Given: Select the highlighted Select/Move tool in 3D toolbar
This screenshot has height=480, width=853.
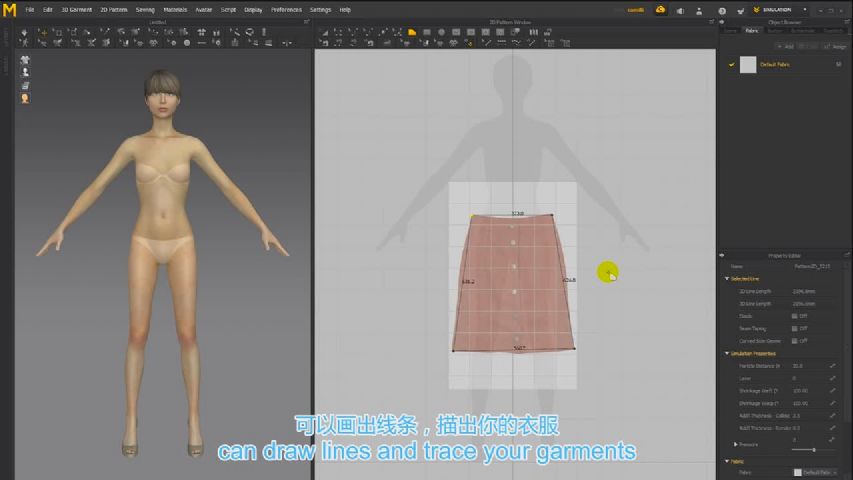Looking at the screenshot, I should [43, 33].
